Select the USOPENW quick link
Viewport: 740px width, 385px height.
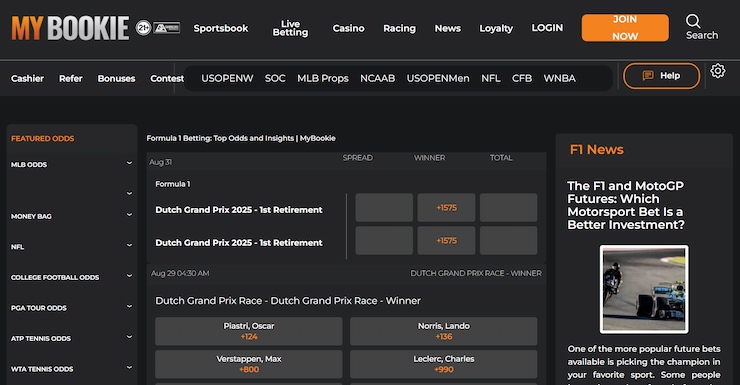[x=227, y=78]
